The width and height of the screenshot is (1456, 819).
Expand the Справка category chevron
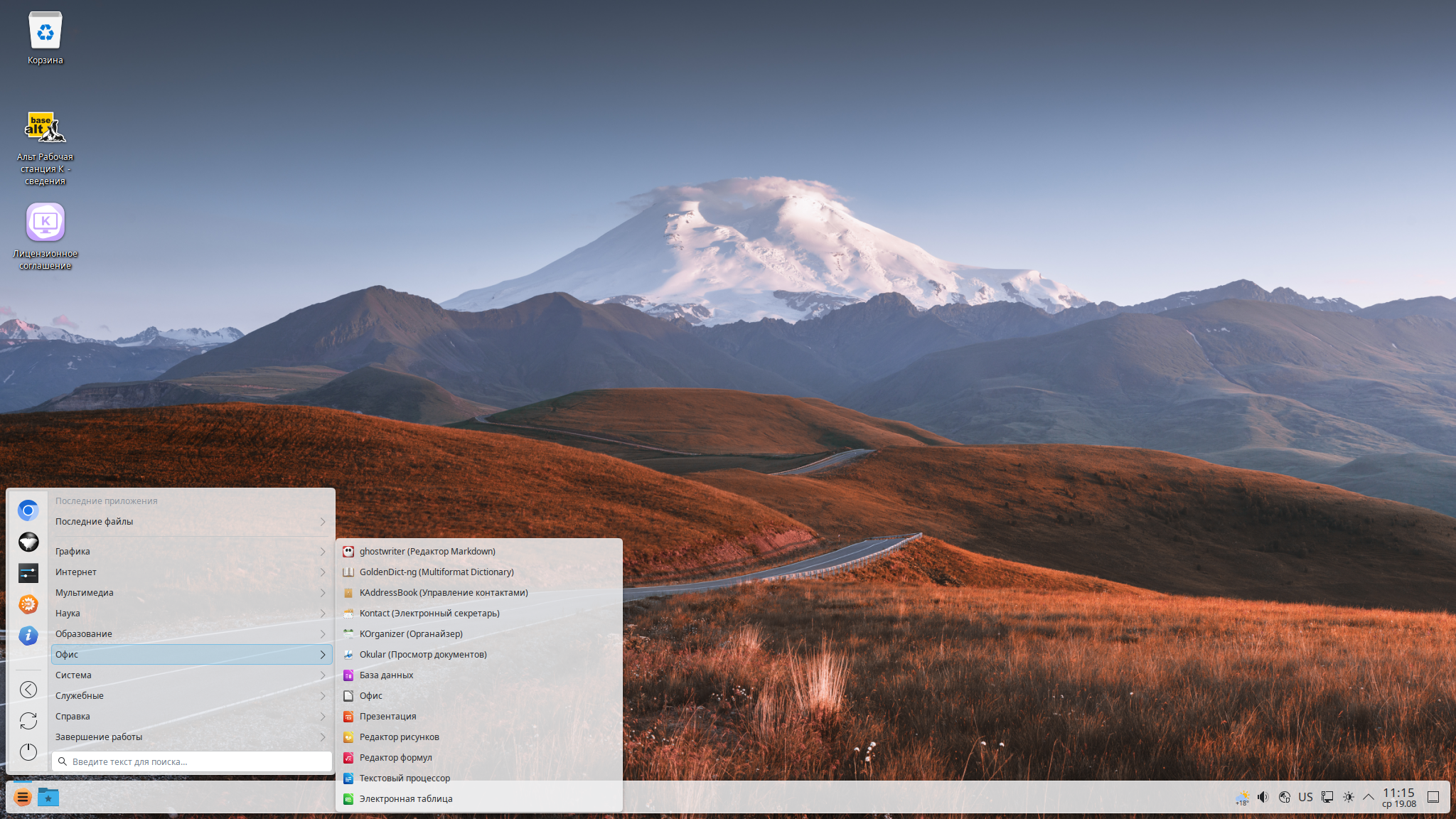323,717
